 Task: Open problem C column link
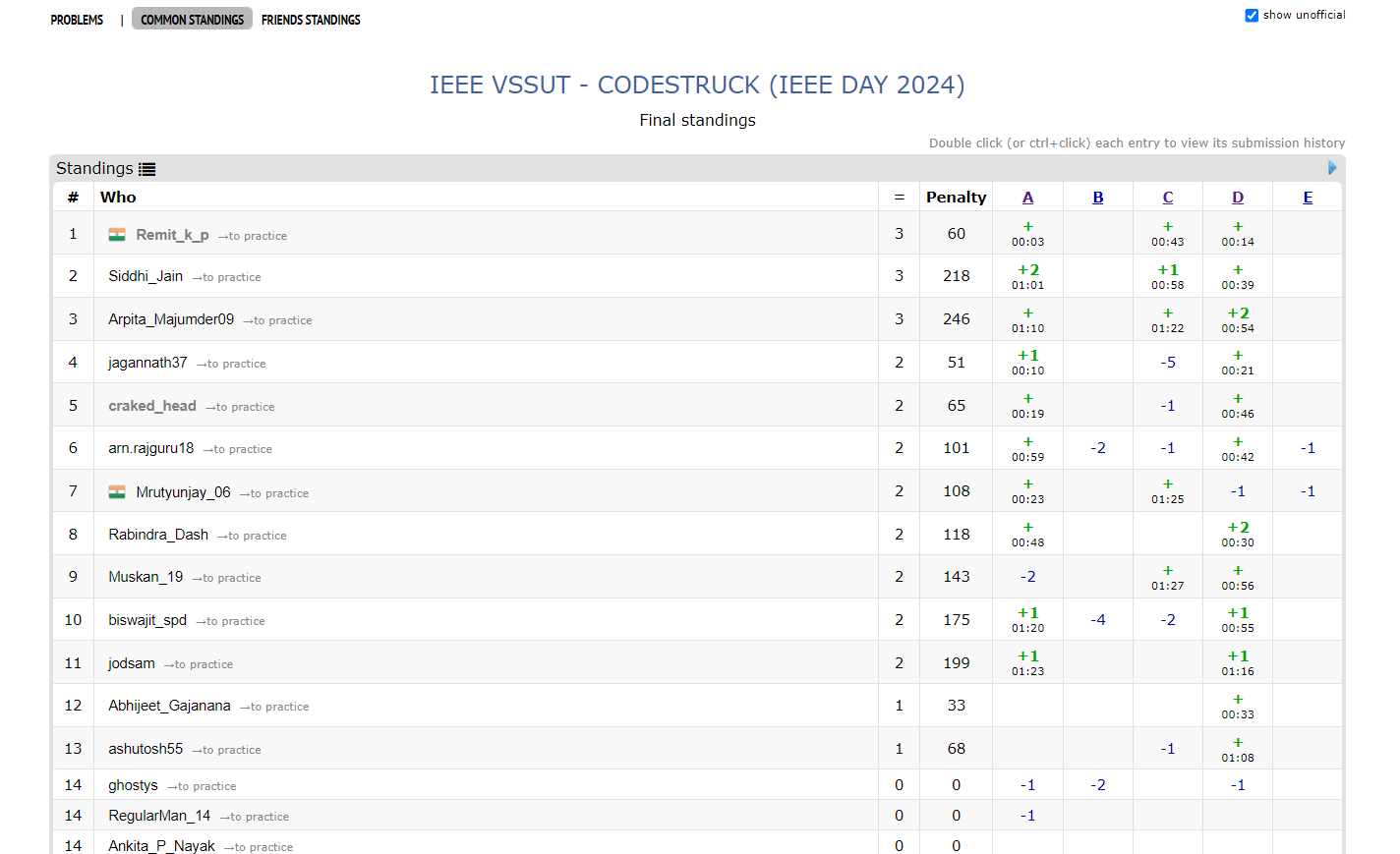click(1167, 198)
